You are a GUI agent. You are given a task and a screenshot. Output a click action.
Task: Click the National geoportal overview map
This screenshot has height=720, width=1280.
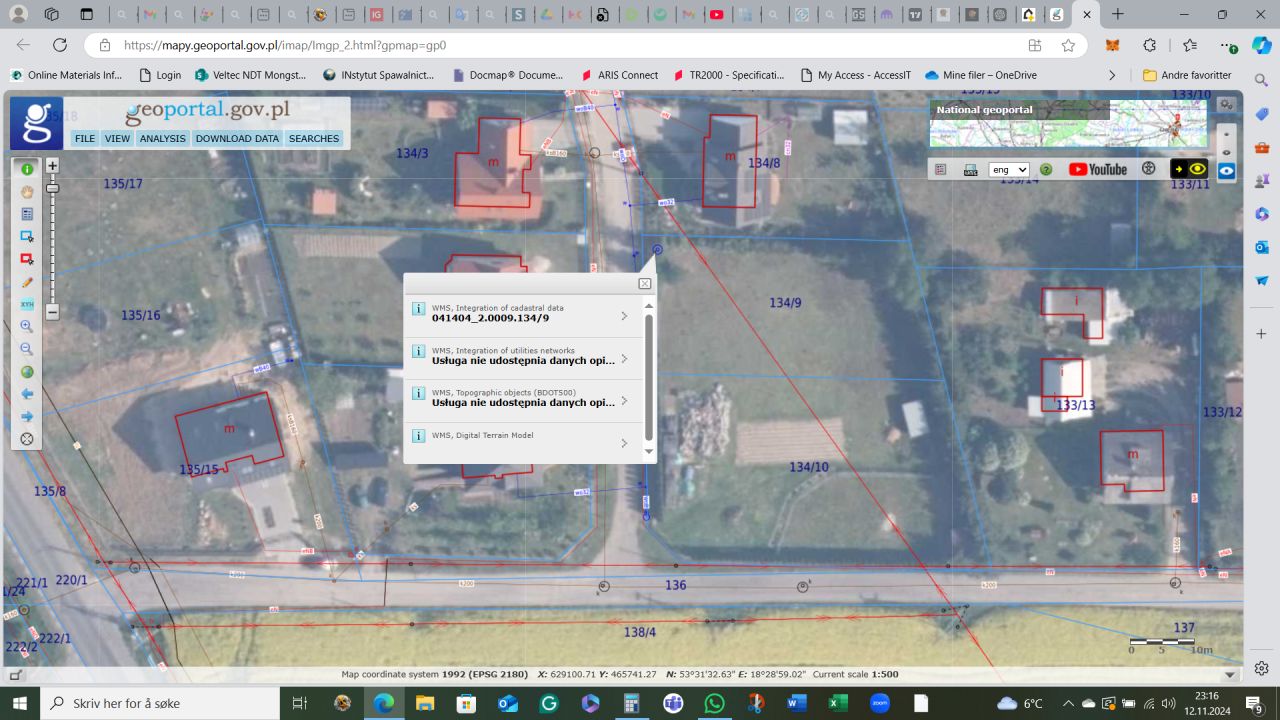point(1068,124)
